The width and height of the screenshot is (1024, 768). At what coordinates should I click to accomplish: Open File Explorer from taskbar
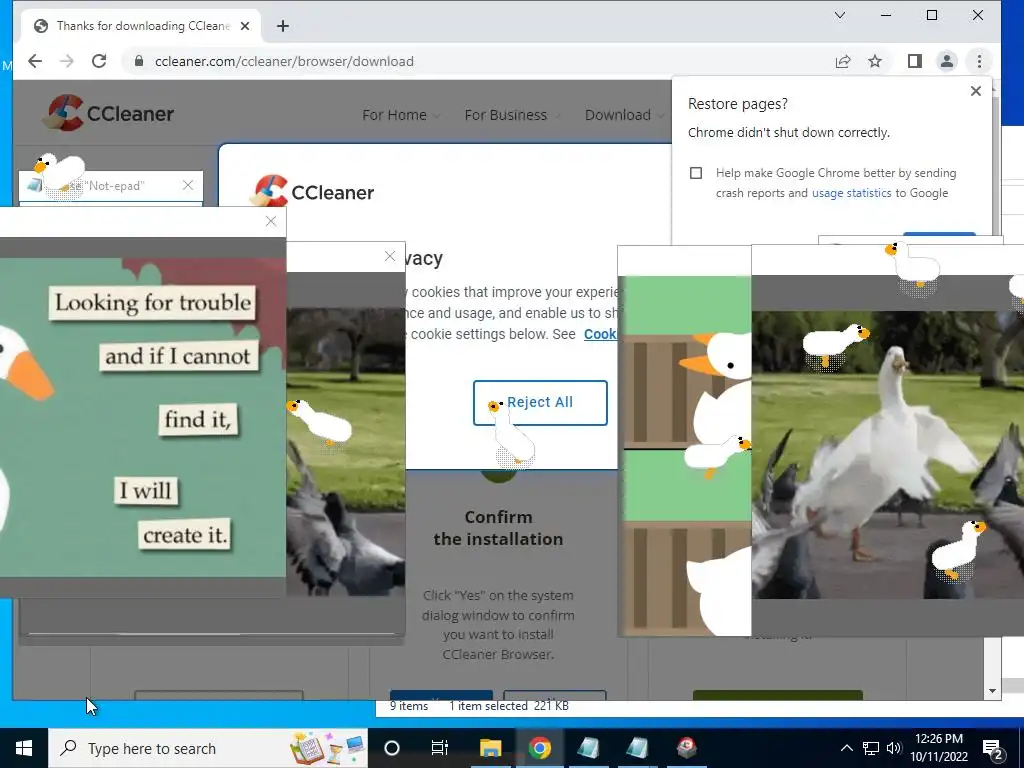[490, 748]
